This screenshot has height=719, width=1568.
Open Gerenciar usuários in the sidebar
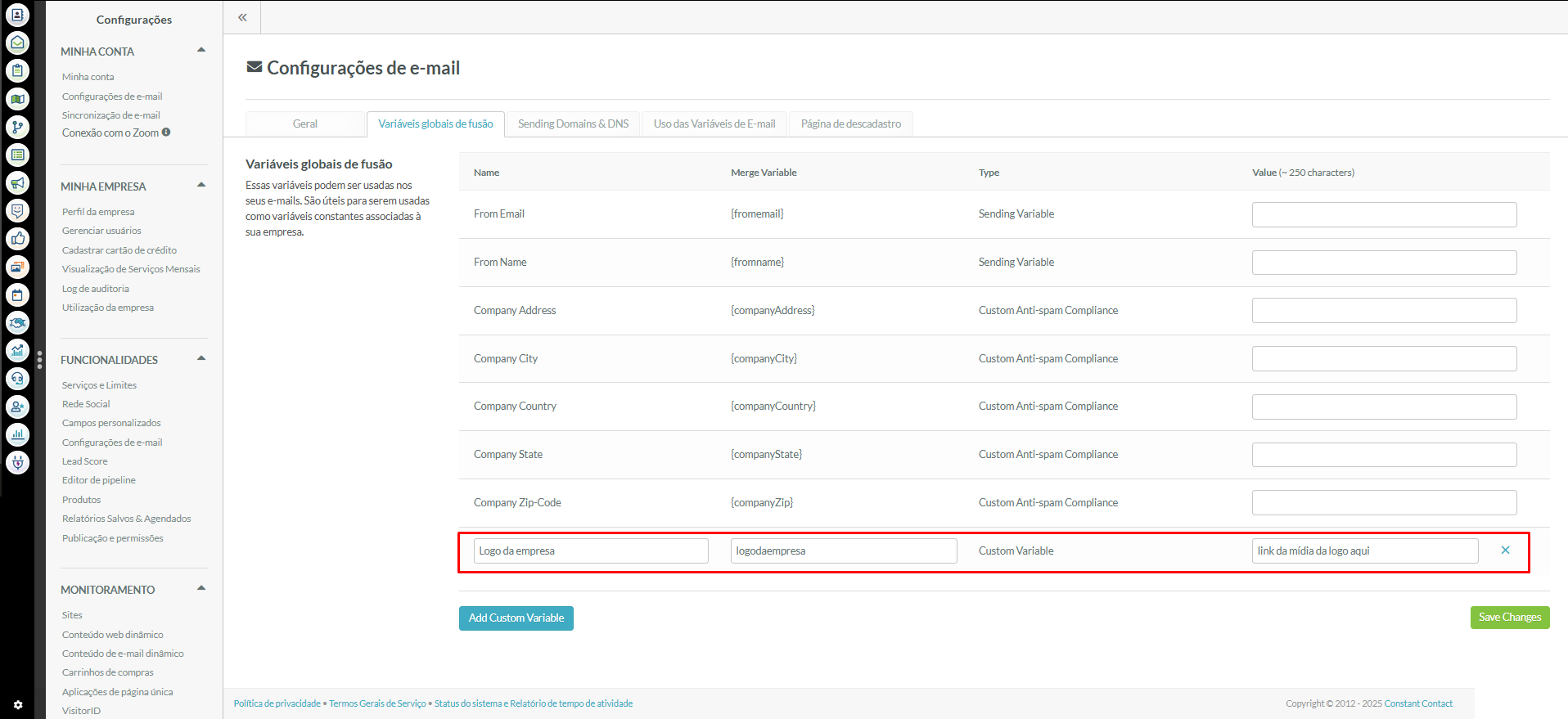tap(101, 231)
